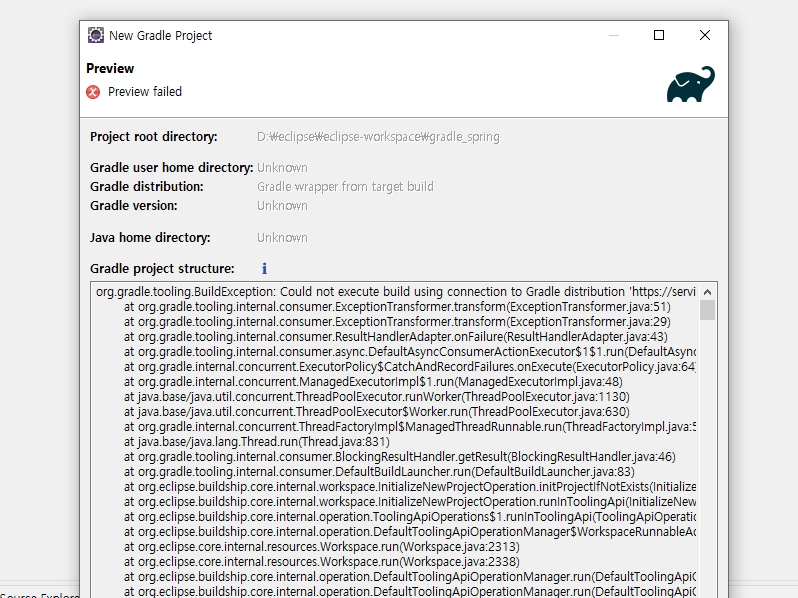Maximize the New Gradle Project dialog
Screen dimensions: 798x598
click(x=659, y=35)
